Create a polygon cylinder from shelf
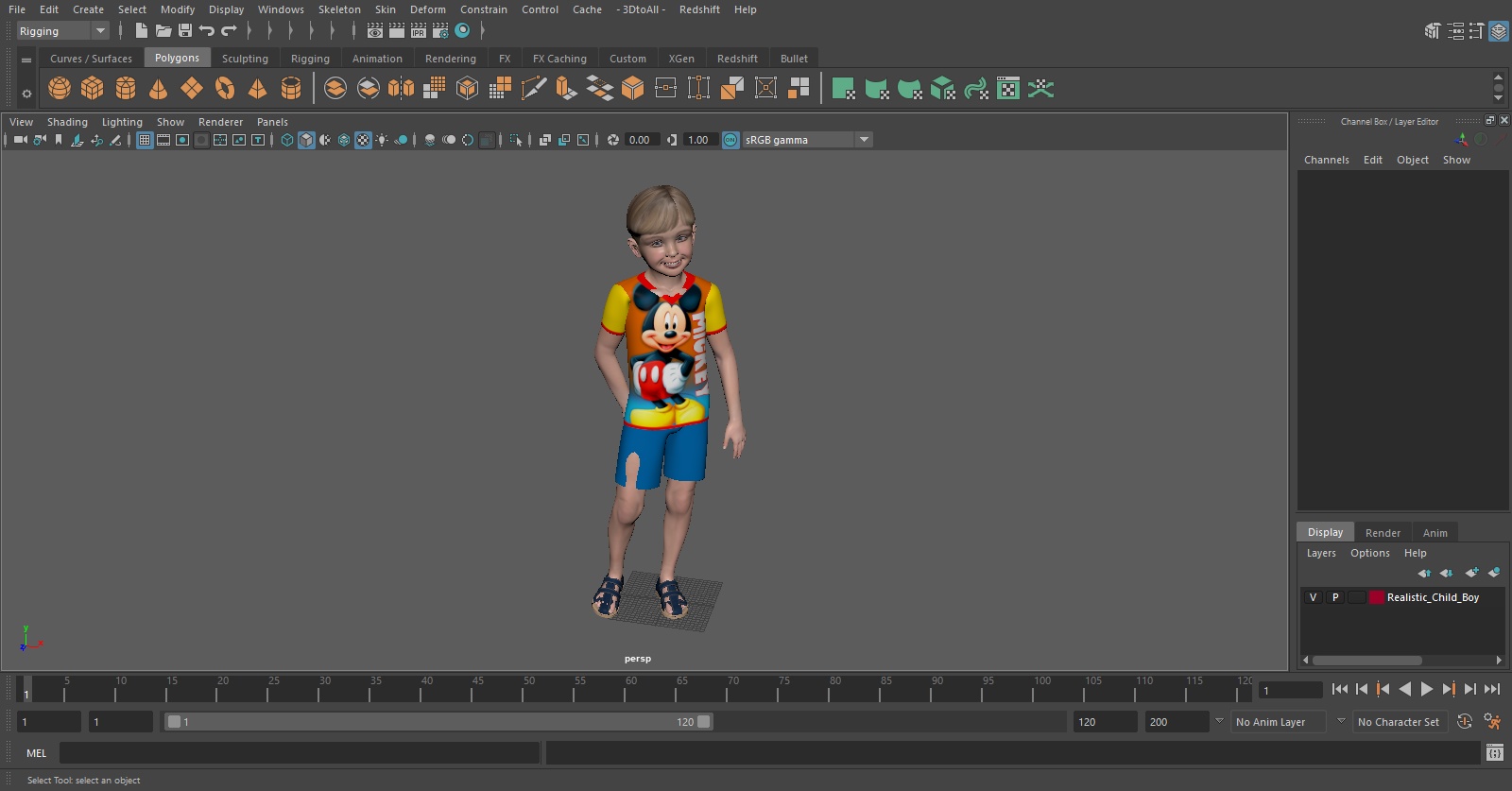The width and height of the screenshot is (1512, 791). (x=126, y=89)
